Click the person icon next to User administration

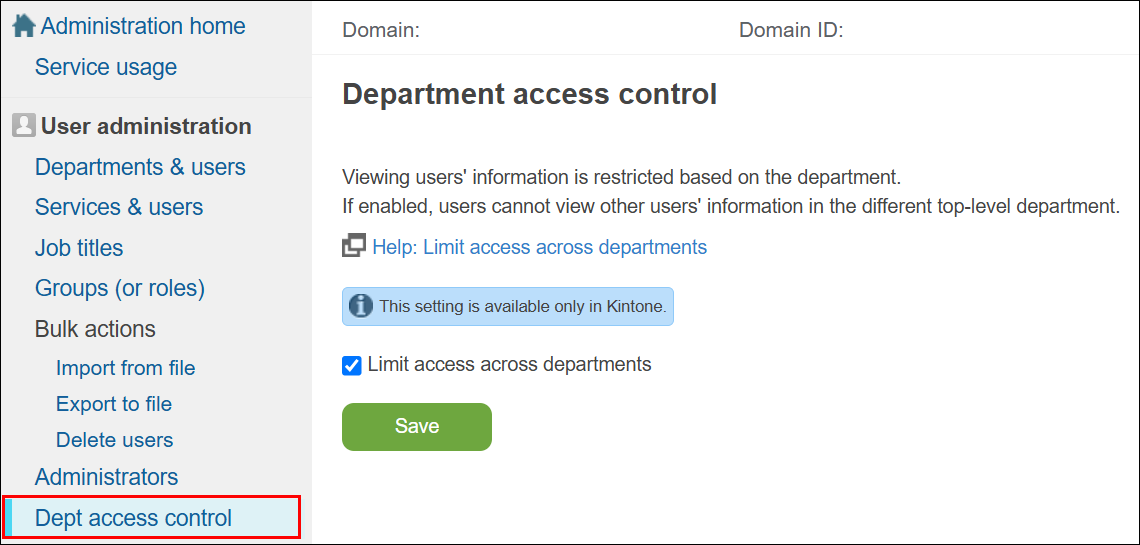click(x=23, y=126)
